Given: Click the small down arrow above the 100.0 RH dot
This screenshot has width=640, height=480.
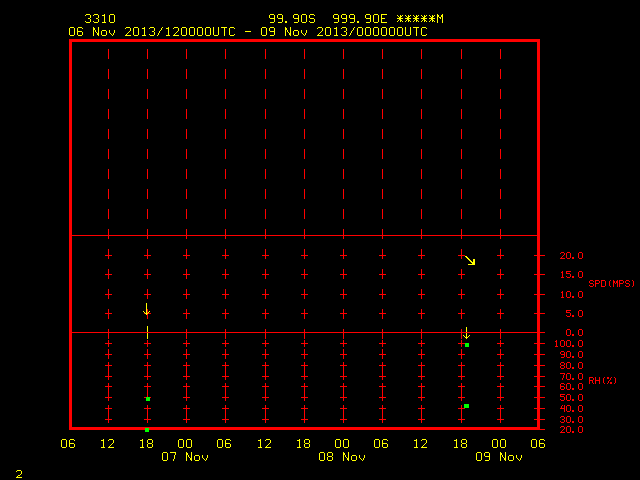Looking at the screenshot, I should [x=466, y=333].
